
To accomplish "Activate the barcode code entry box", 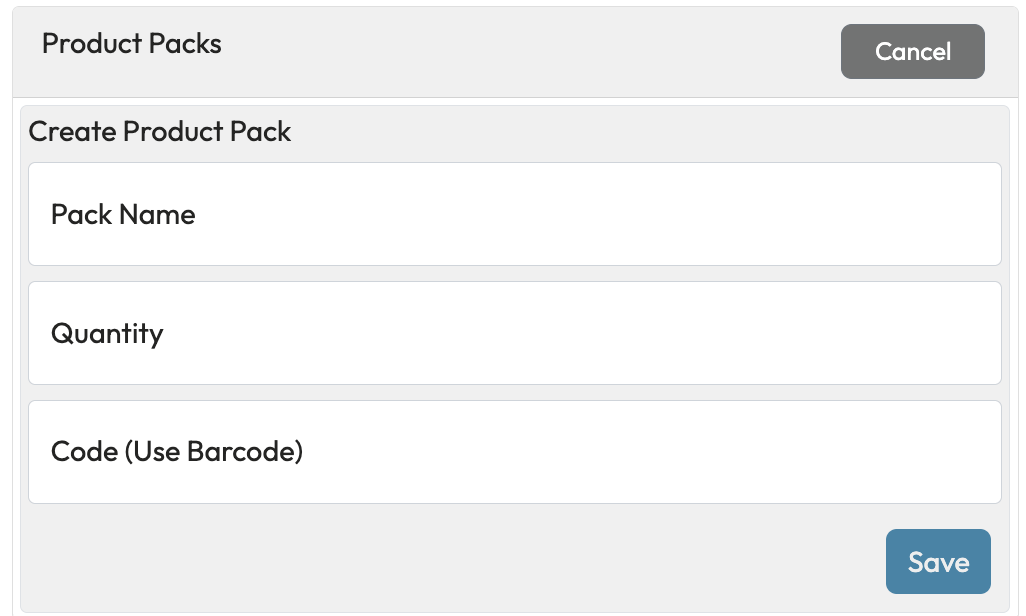I will point(514,452).
